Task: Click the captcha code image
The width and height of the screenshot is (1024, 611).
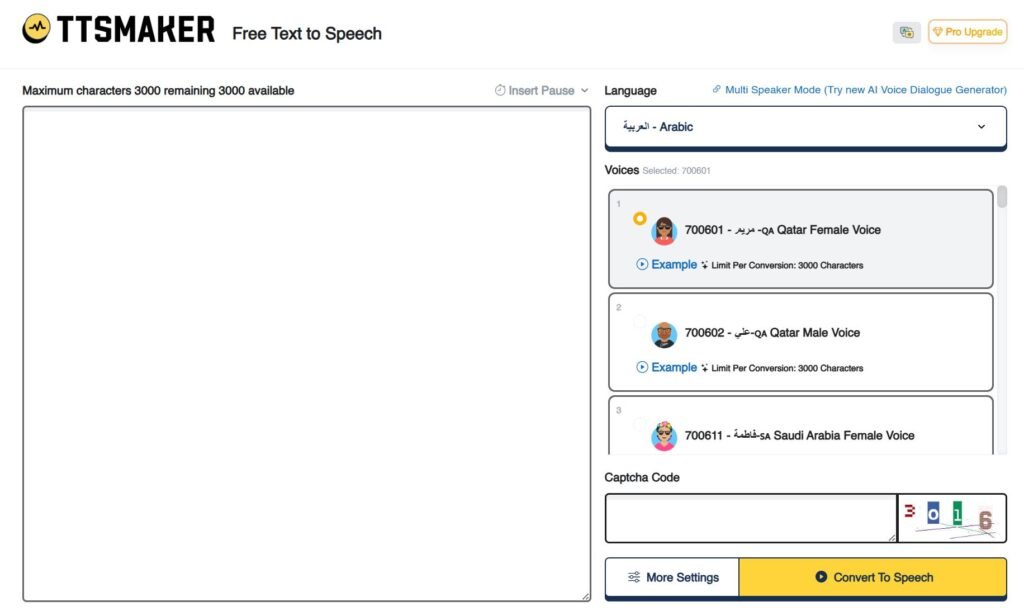Action: 951,518
